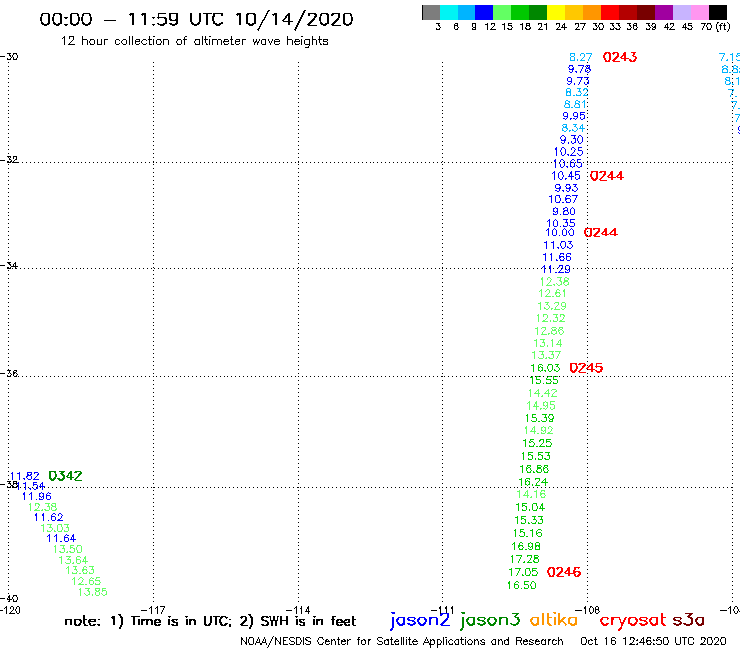Viewport: 740px width, 650px height.
Task: Click the 15.39 wave height value
Action: pyautogui.click(x=539, y=418)
